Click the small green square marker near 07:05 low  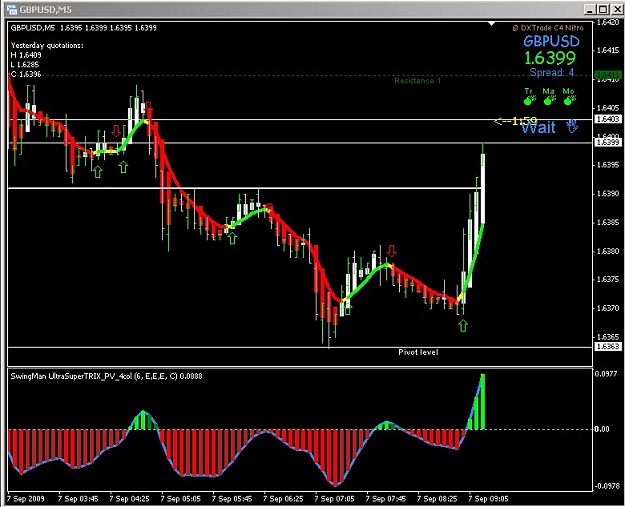[x=348, y=310]
